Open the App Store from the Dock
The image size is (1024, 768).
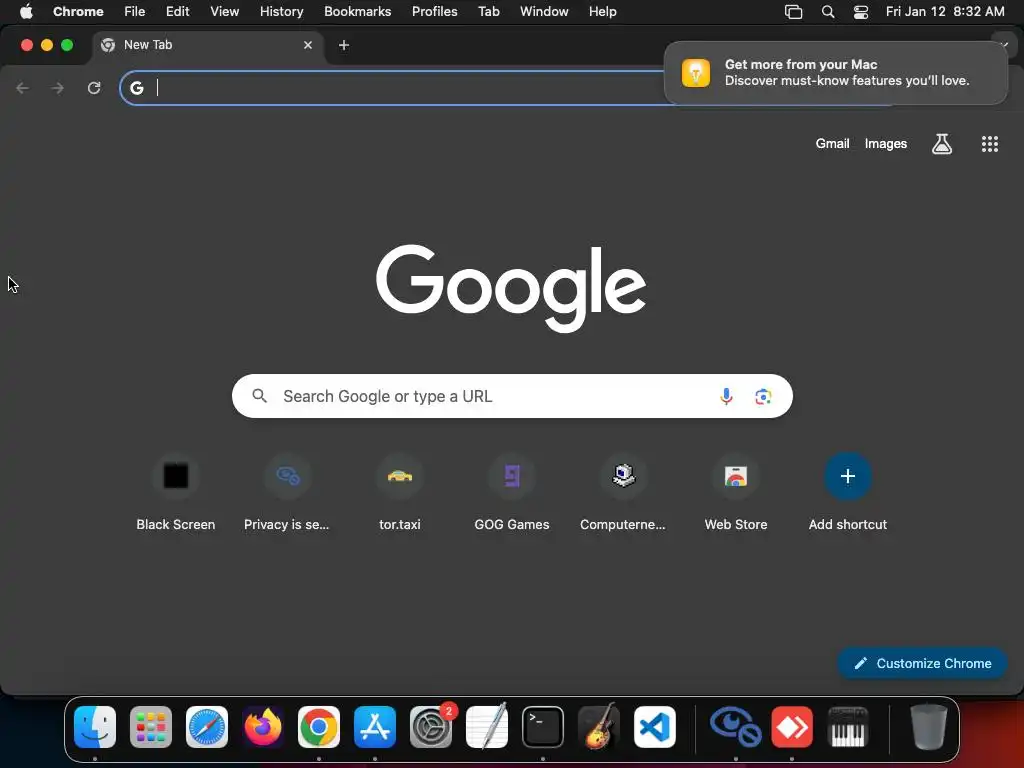375,727
